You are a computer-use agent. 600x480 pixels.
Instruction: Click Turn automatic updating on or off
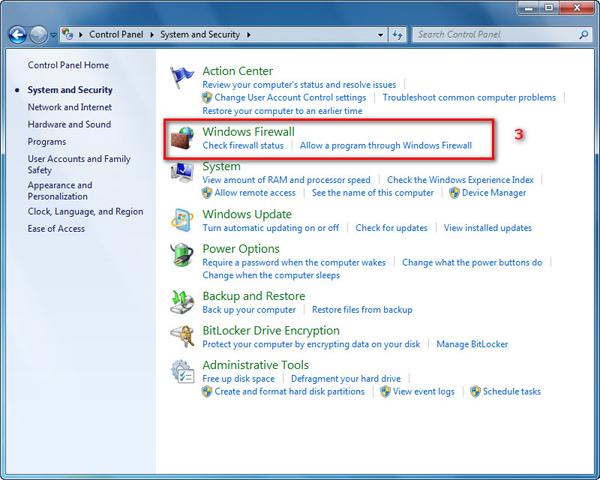[x=271, y=228]
